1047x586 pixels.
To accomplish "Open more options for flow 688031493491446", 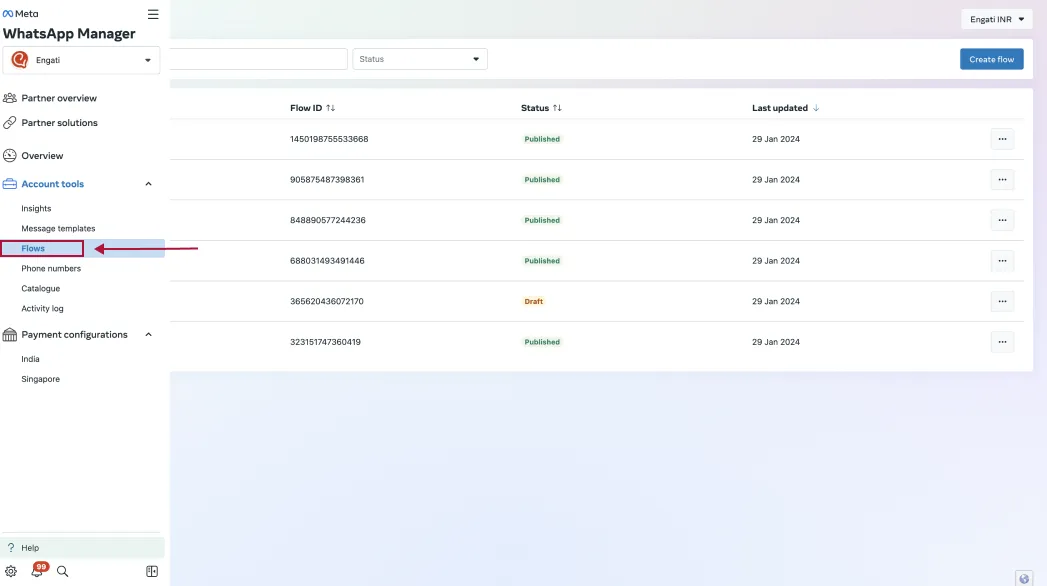I will (x=1002, y=261).
